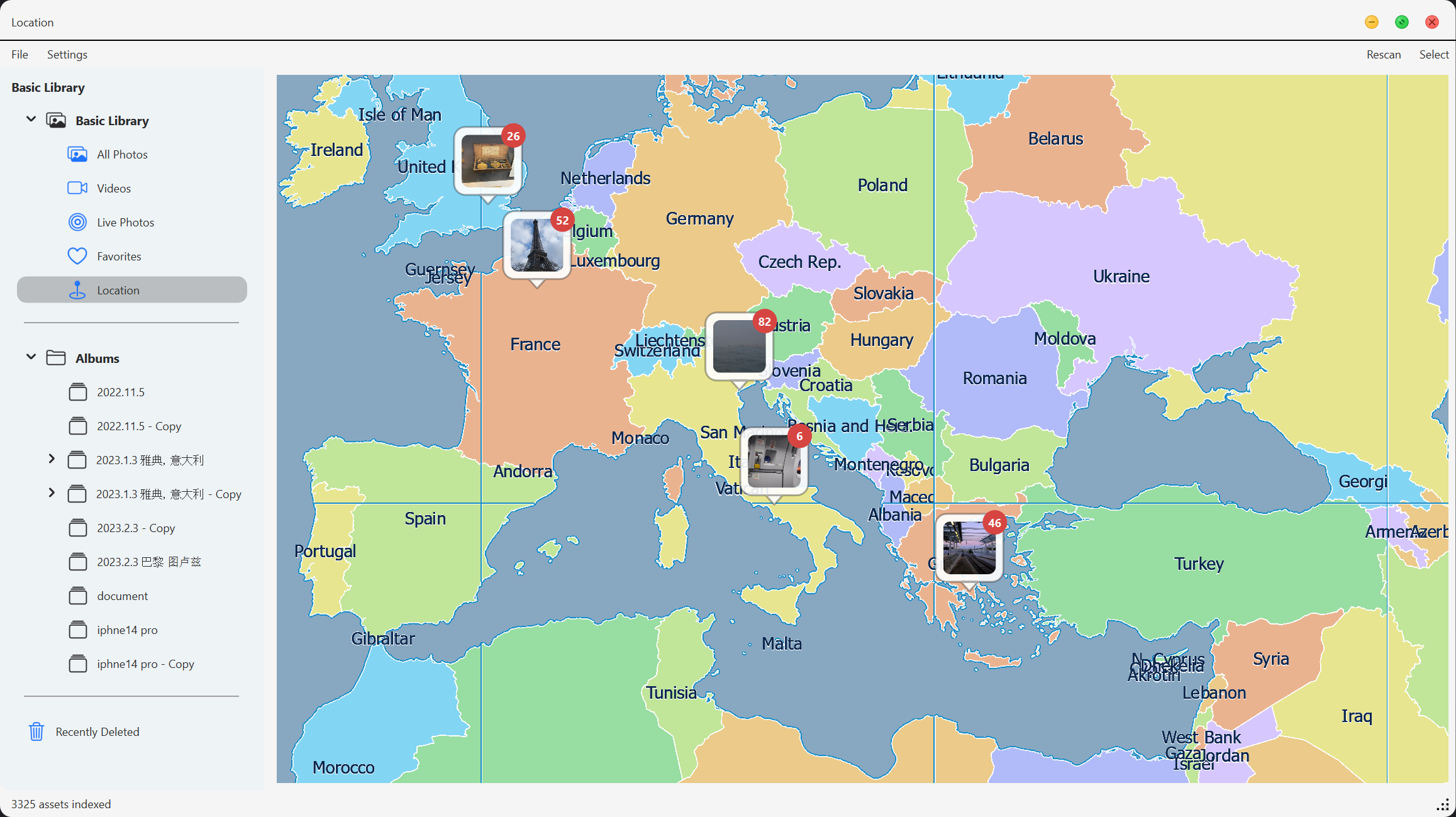The height and width of the screenshot is (817, 1456).
Task: Open the File menu
Action: click(x=19, y=55)
